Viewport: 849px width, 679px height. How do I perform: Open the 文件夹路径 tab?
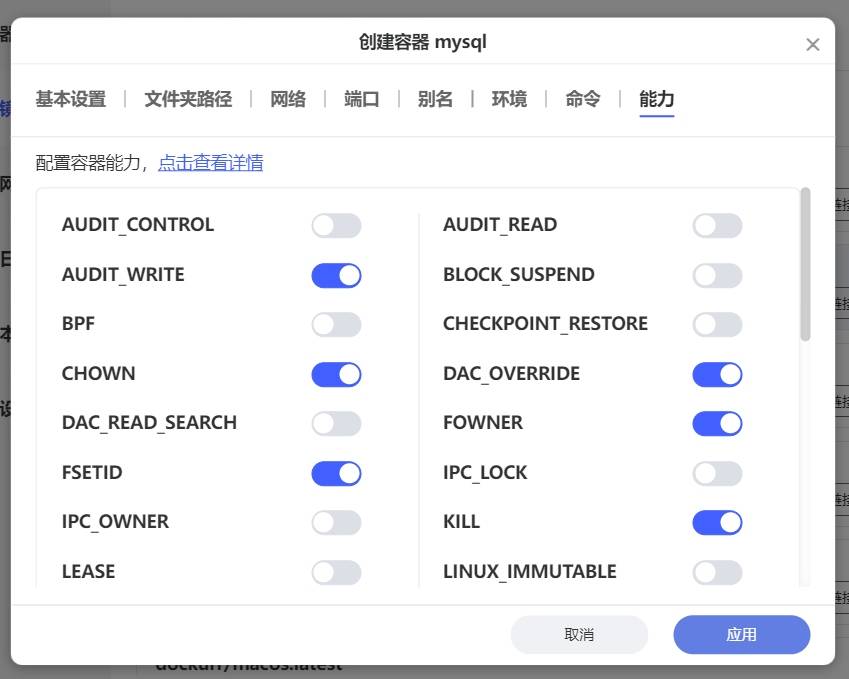point(187,99)
